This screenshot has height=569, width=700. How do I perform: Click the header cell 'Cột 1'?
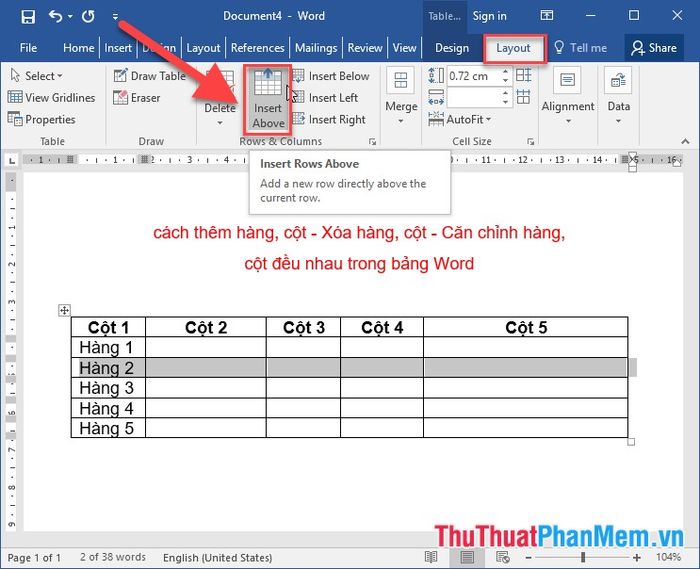(x=108, y=327)
